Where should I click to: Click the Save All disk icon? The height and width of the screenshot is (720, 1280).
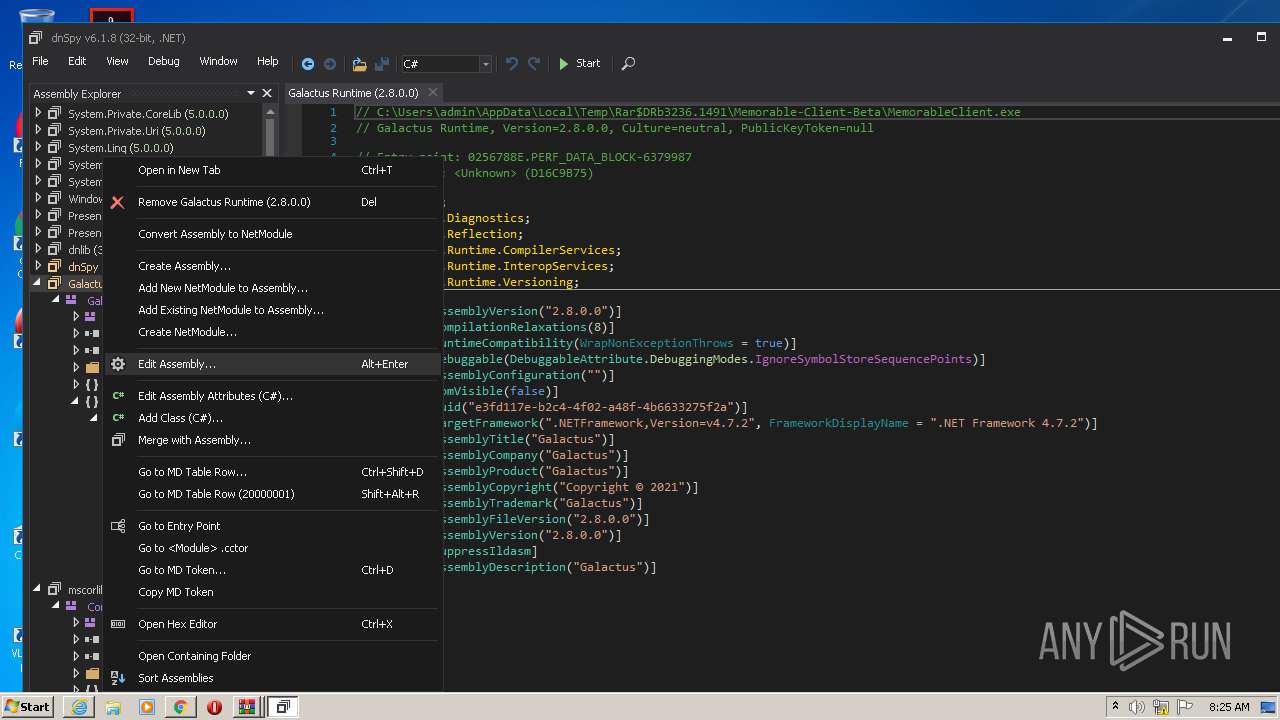pyautogui.click(x=381, y=63)
